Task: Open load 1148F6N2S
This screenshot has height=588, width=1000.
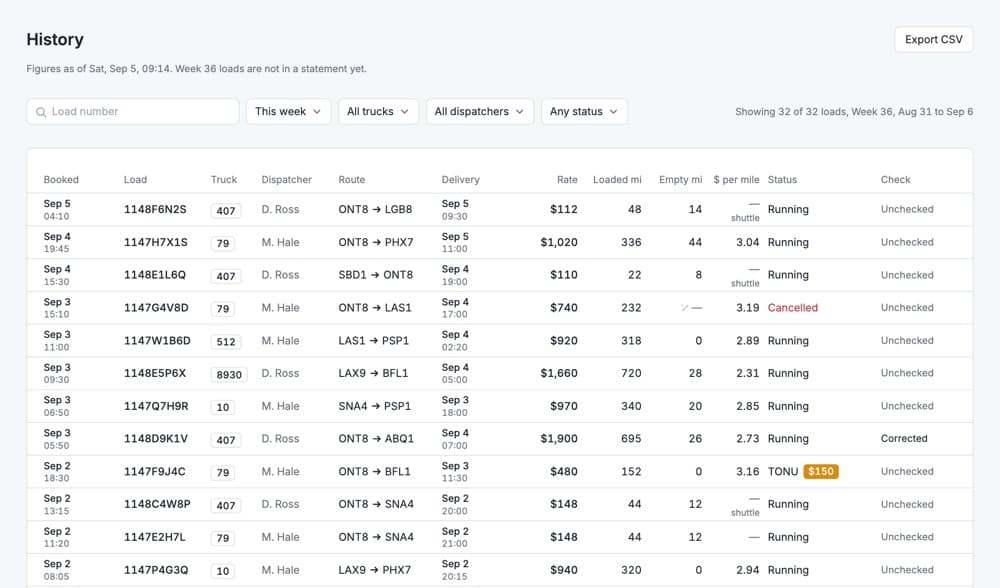Action: [x=155, y=209]
